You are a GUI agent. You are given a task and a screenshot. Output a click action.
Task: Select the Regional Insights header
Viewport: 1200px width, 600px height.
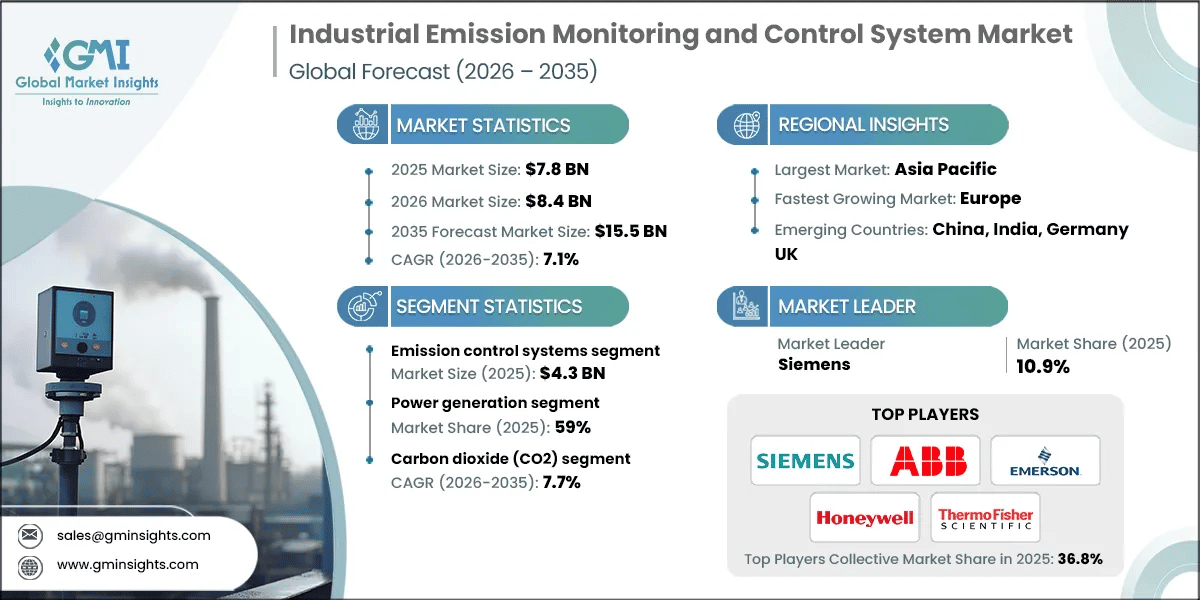(863, 125)
